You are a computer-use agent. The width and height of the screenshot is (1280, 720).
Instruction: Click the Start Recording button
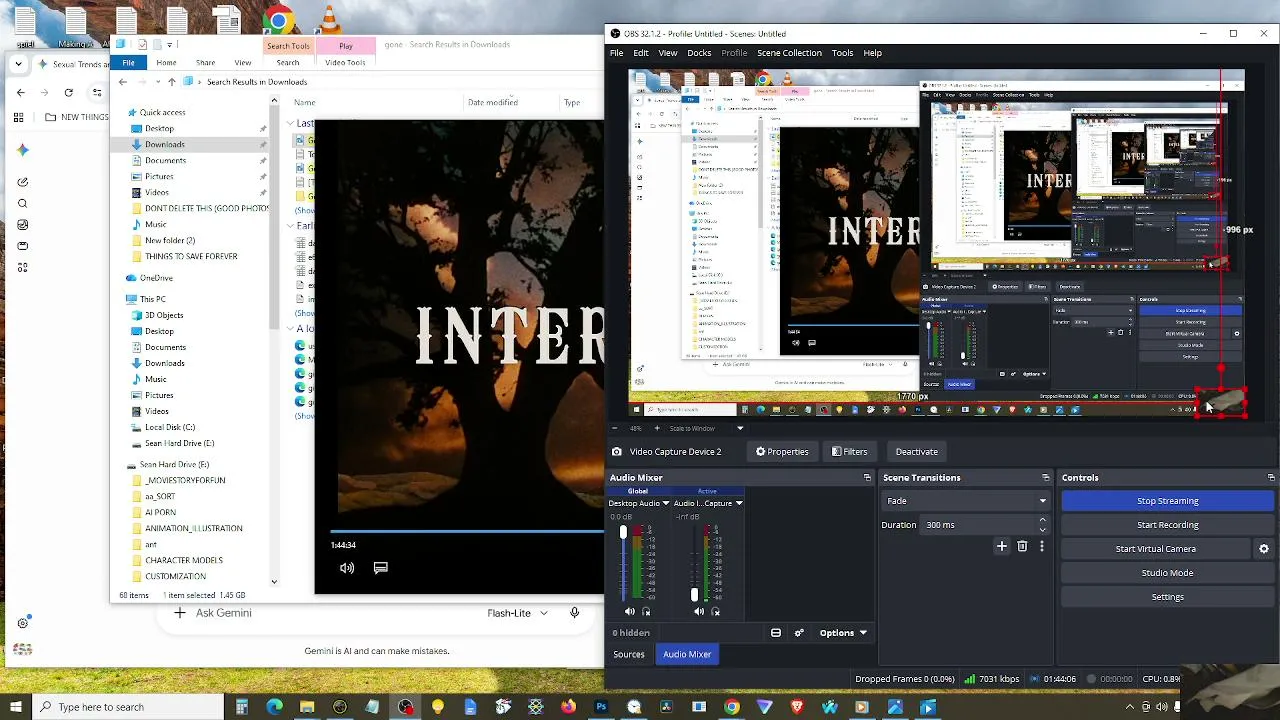tap(1168, 525)
